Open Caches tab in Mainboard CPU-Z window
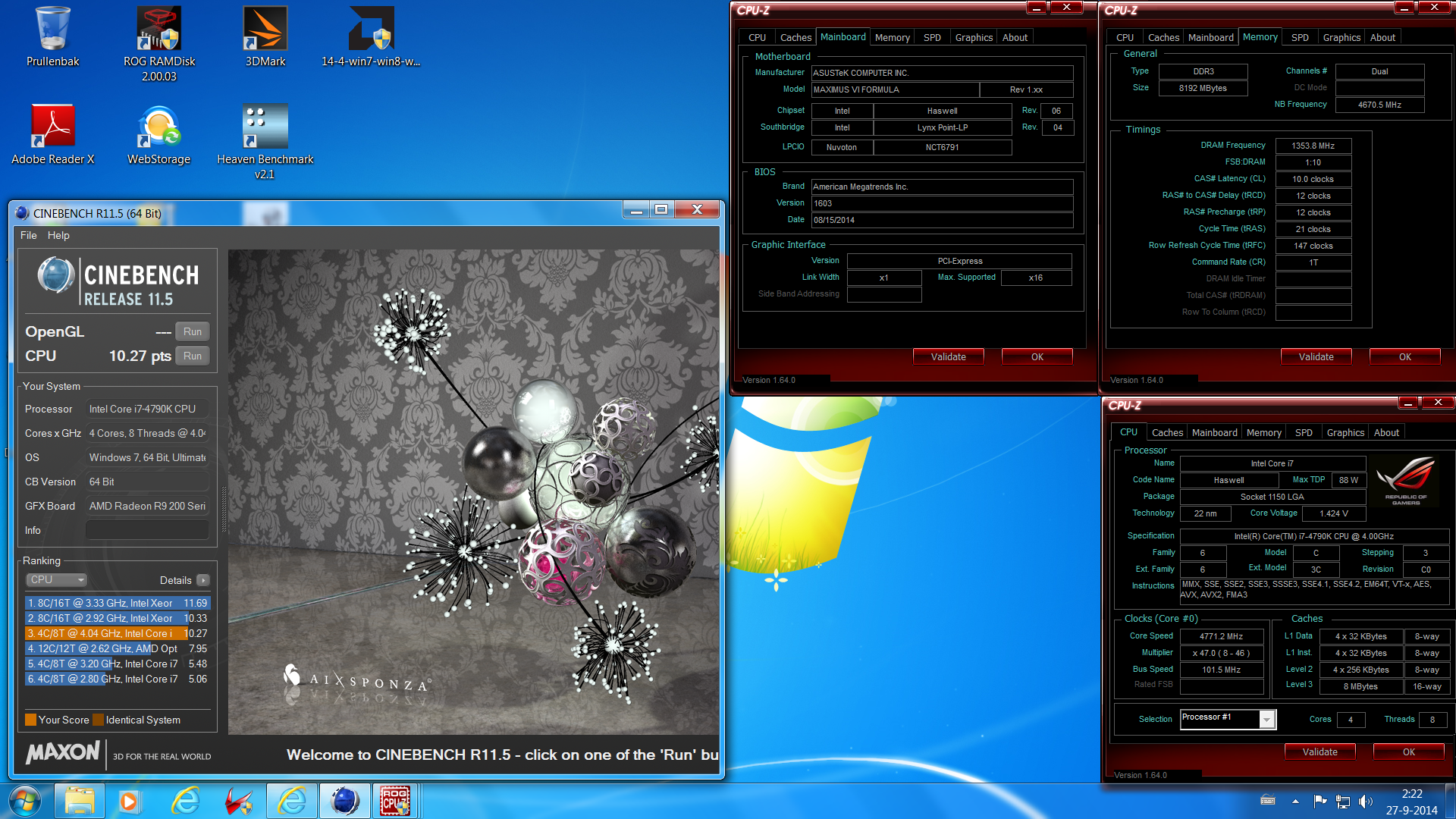 [795, 37]
